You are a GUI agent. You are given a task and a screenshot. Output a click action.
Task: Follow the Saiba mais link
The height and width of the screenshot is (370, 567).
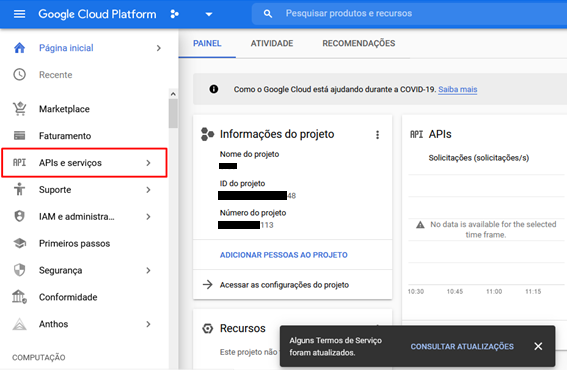458,89
